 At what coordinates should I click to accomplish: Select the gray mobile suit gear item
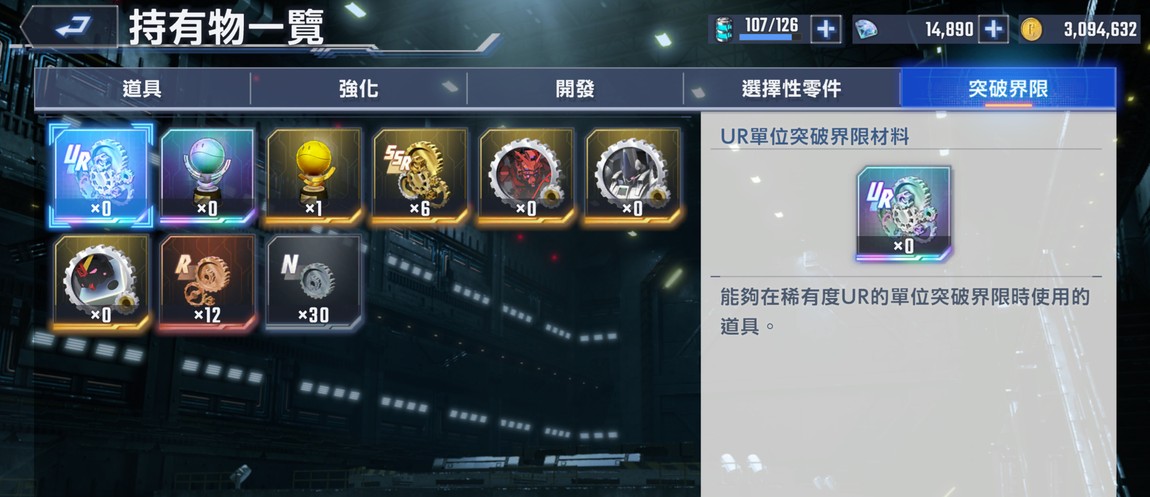(632, 175)
